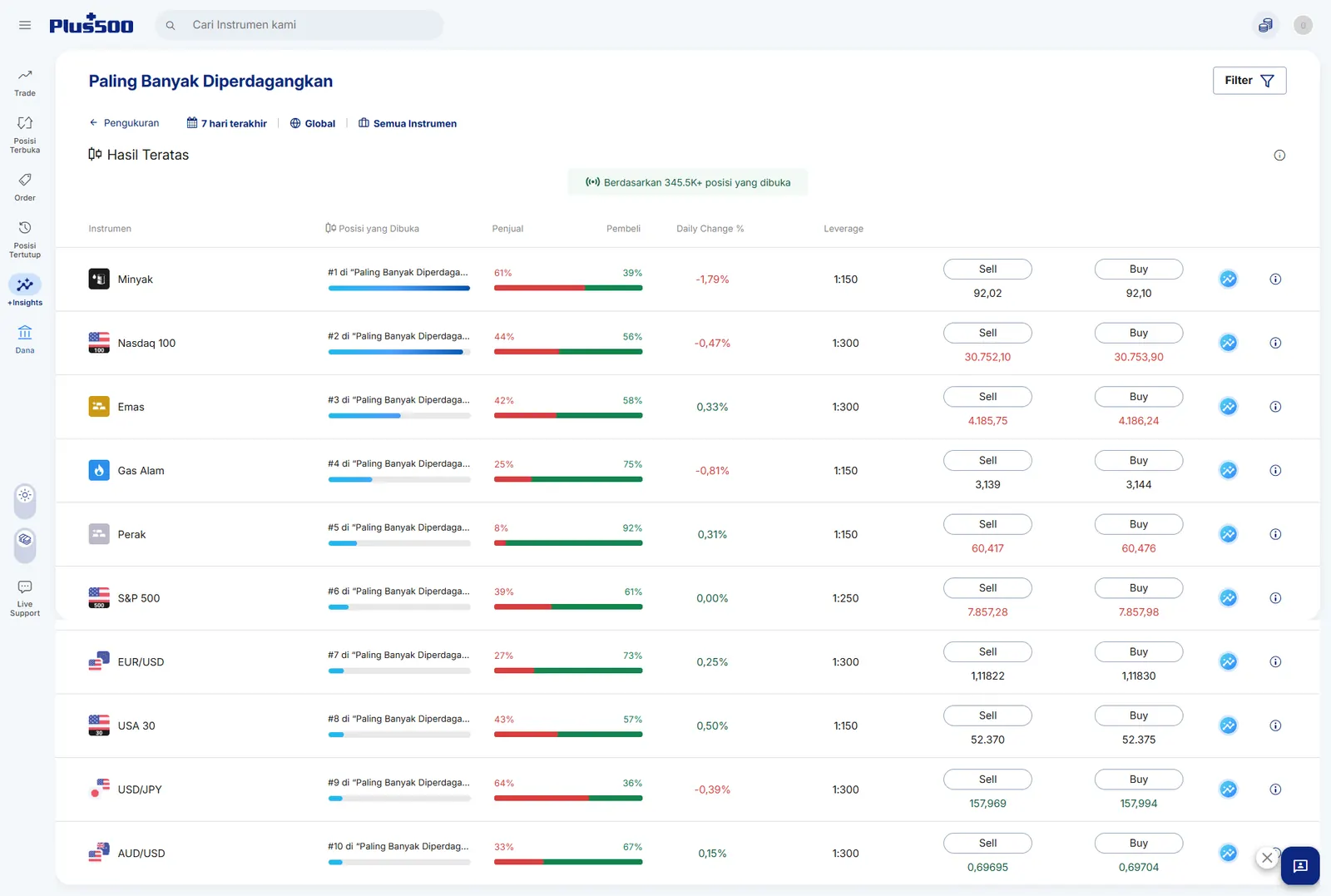
Task: Open Live Support chat in sidebar
Action: click(25, 598)
